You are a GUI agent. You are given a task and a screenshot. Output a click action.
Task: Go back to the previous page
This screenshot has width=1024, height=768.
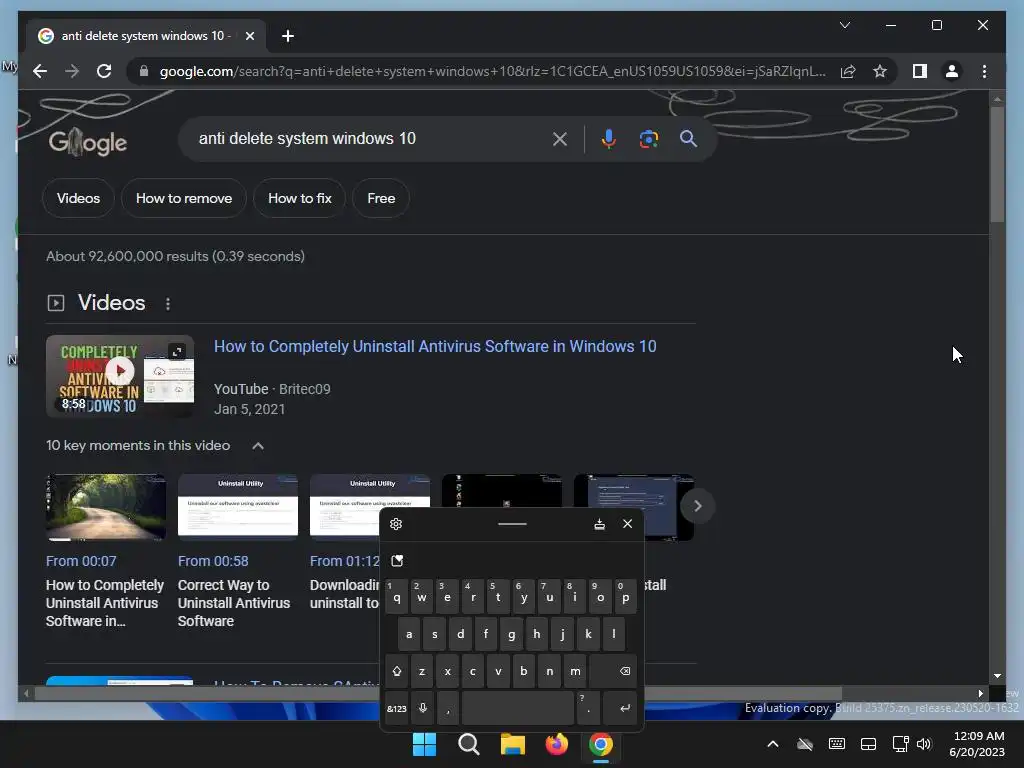pyautogui.click(x=40, y=71)
